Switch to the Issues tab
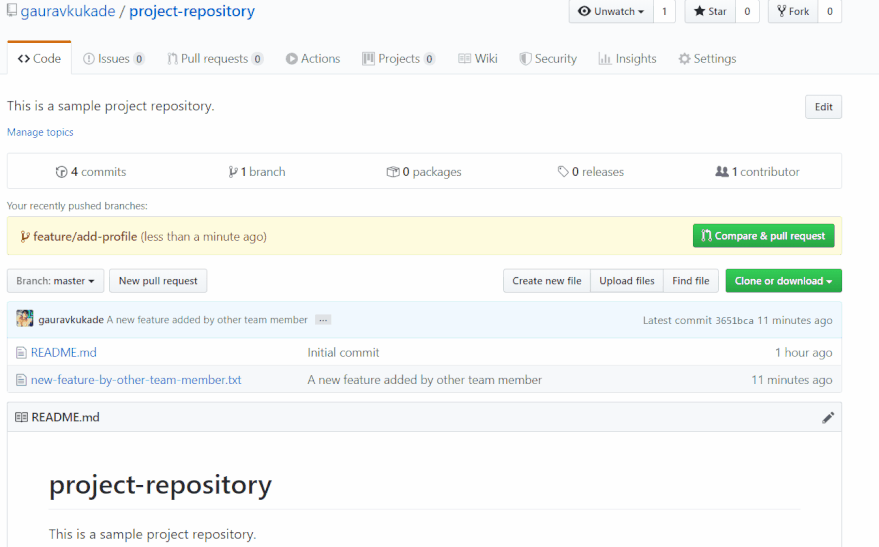Viewport: 879px width, 547px height. (114, 58)
